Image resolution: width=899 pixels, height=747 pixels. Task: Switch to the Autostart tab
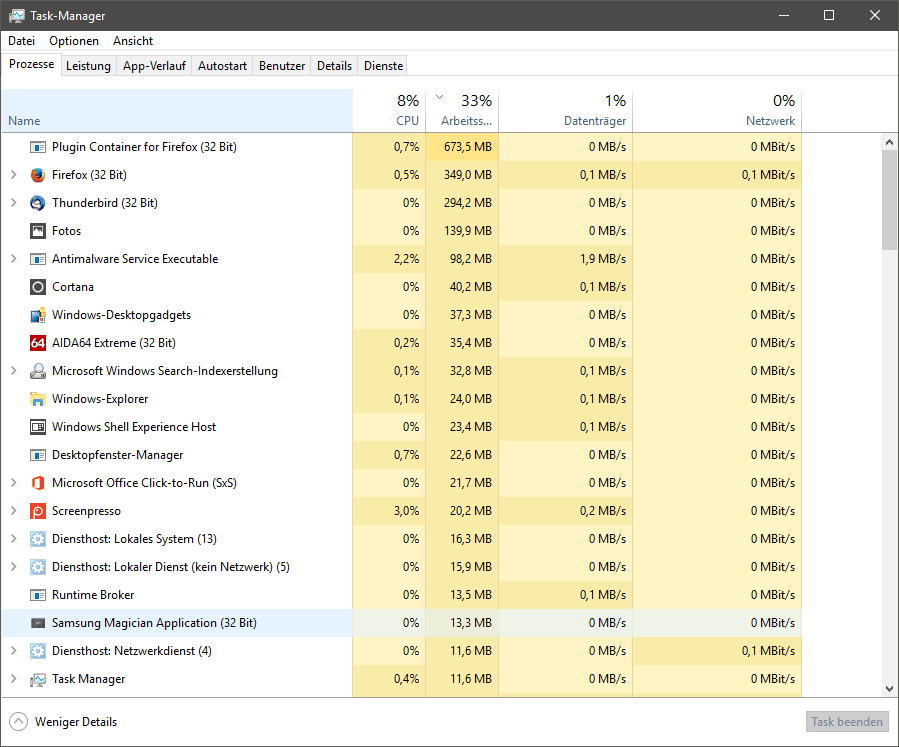coord(222,66)
